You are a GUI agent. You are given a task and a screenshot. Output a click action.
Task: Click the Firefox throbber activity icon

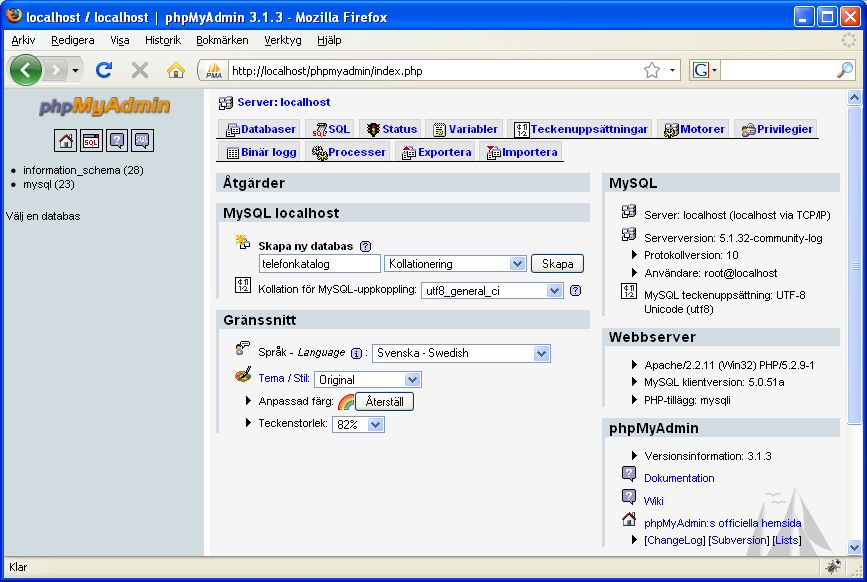[848, 40]
